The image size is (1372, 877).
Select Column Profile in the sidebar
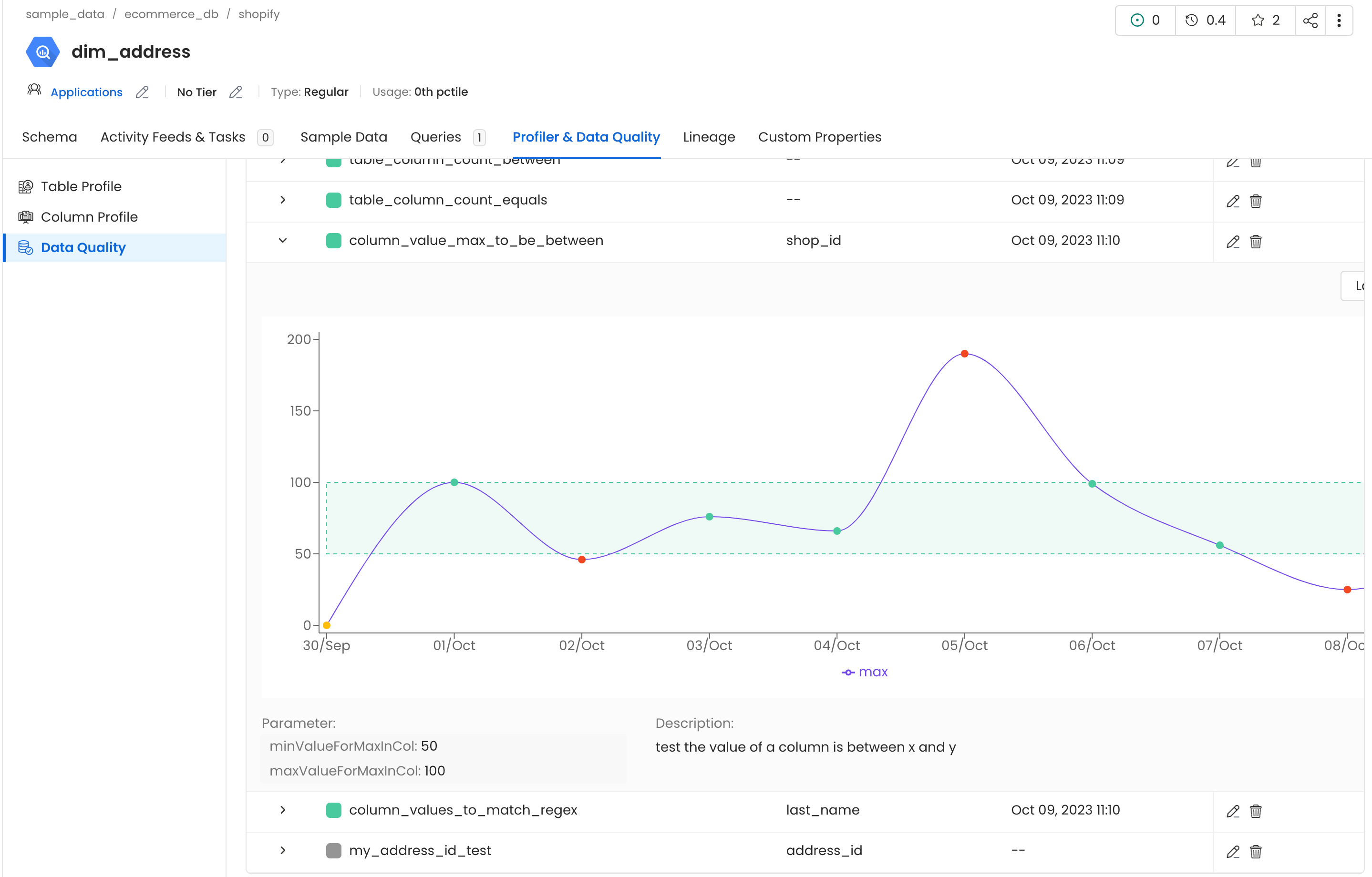tap(89, 217)
